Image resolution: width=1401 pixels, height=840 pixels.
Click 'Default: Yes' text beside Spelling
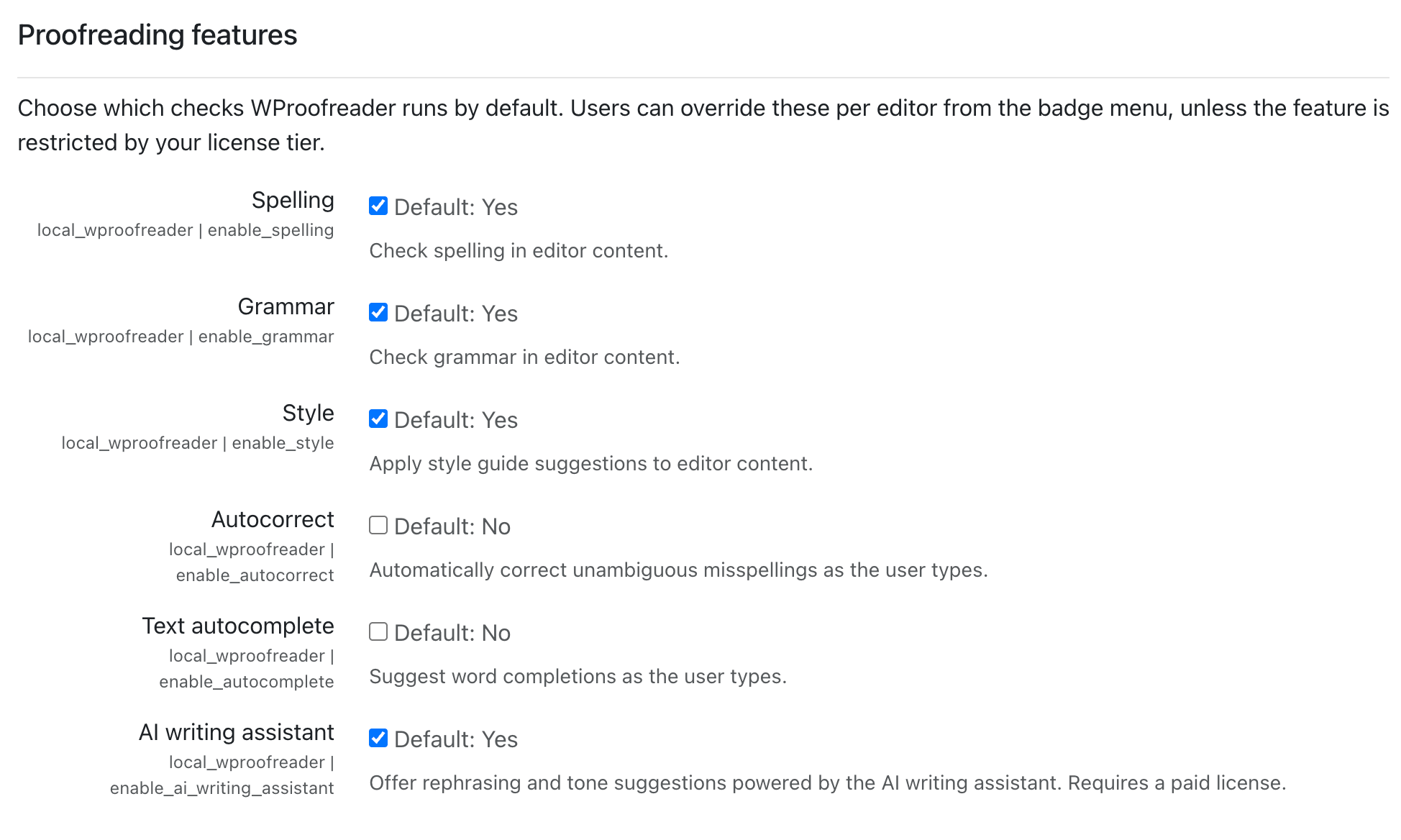click(456, 207)
